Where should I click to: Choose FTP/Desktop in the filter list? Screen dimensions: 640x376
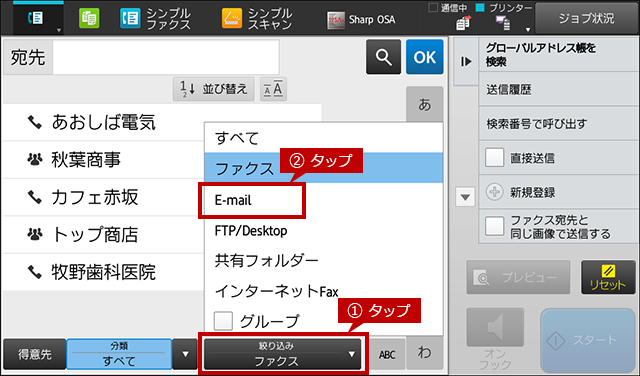tap(323, 231)
